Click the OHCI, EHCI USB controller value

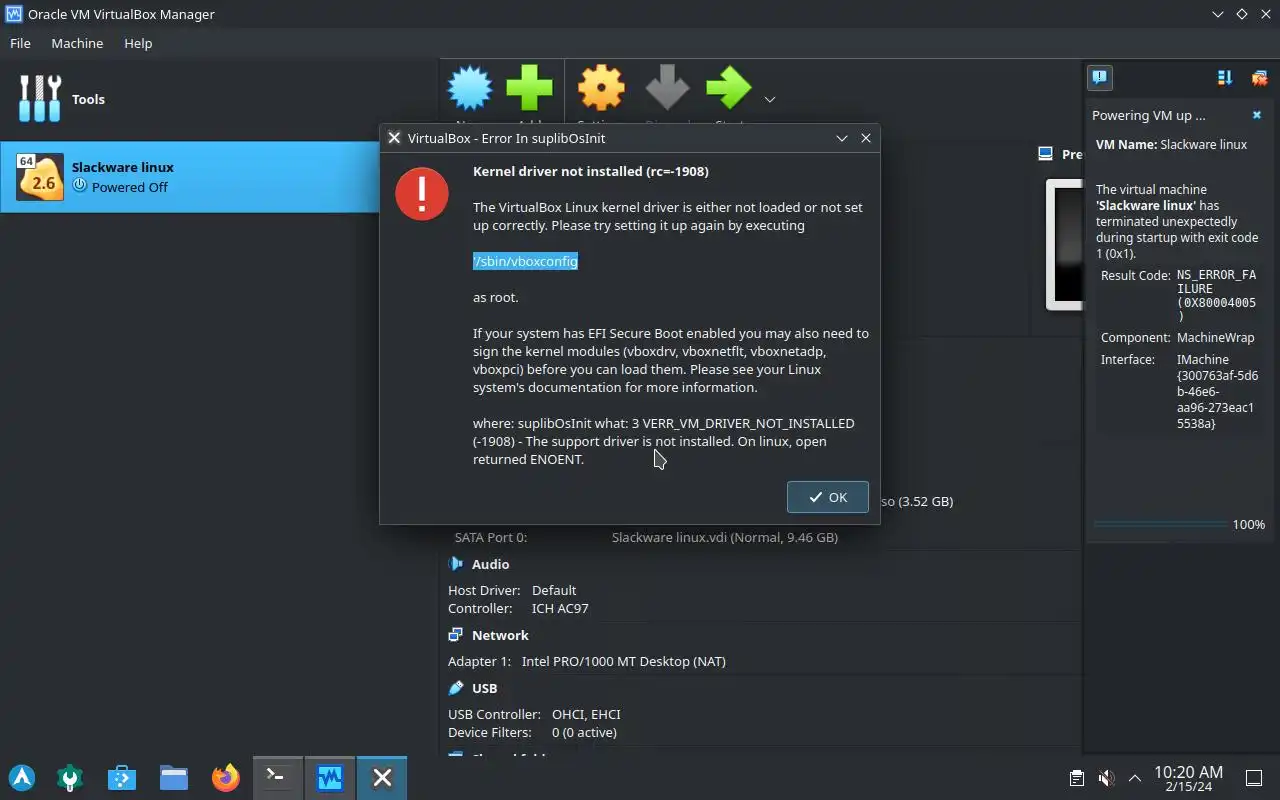[x=586, y=714]
